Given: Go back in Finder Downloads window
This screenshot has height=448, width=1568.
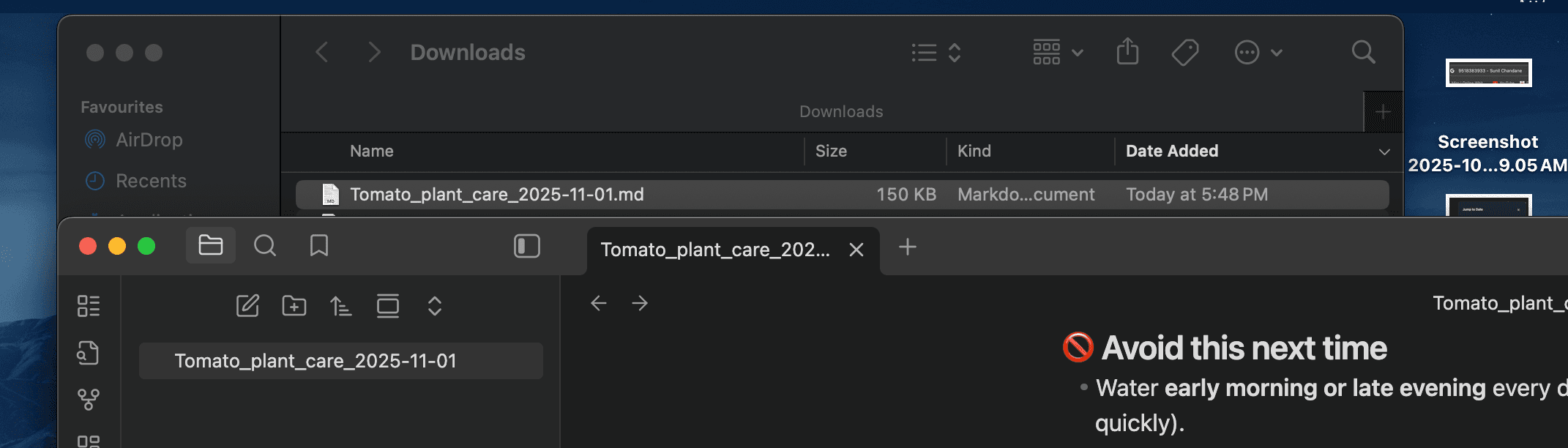Looking at the screenshot, I should tap(321, 53).
